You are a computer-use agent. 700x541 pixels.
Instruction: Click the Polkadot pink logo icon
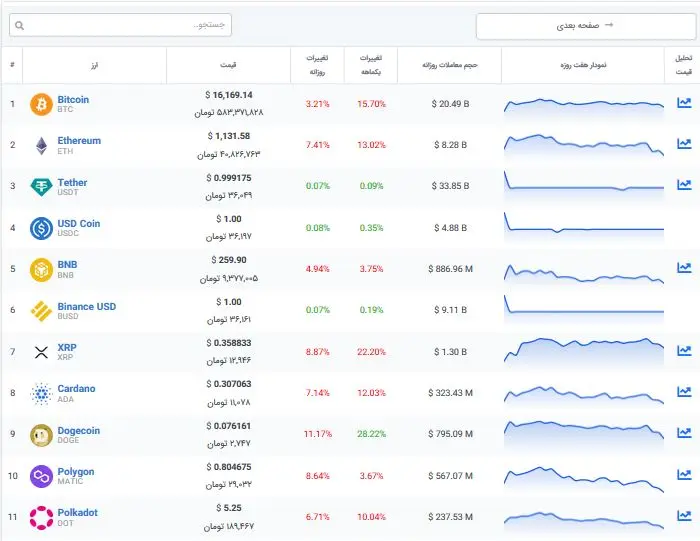[41, 518]
